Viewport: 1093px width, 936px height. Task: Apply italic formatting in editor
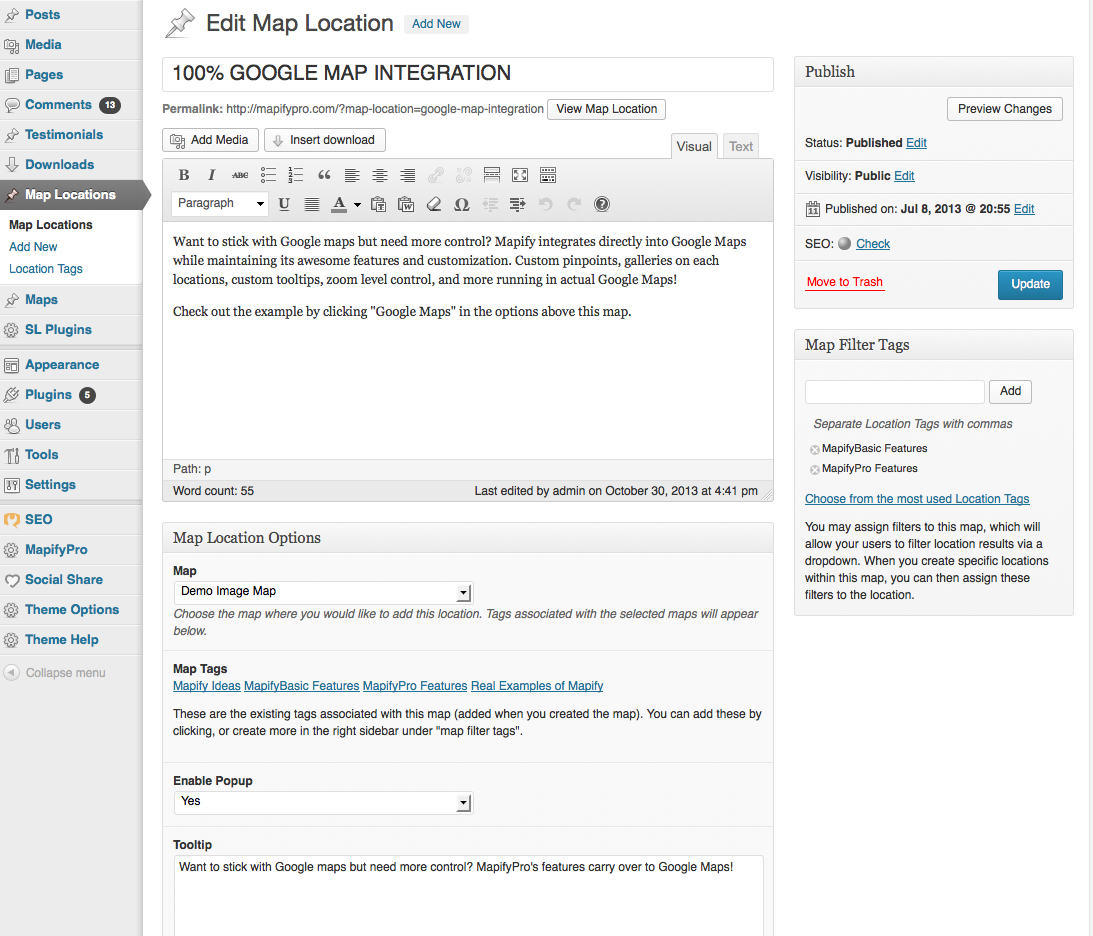tap(212, 175)
